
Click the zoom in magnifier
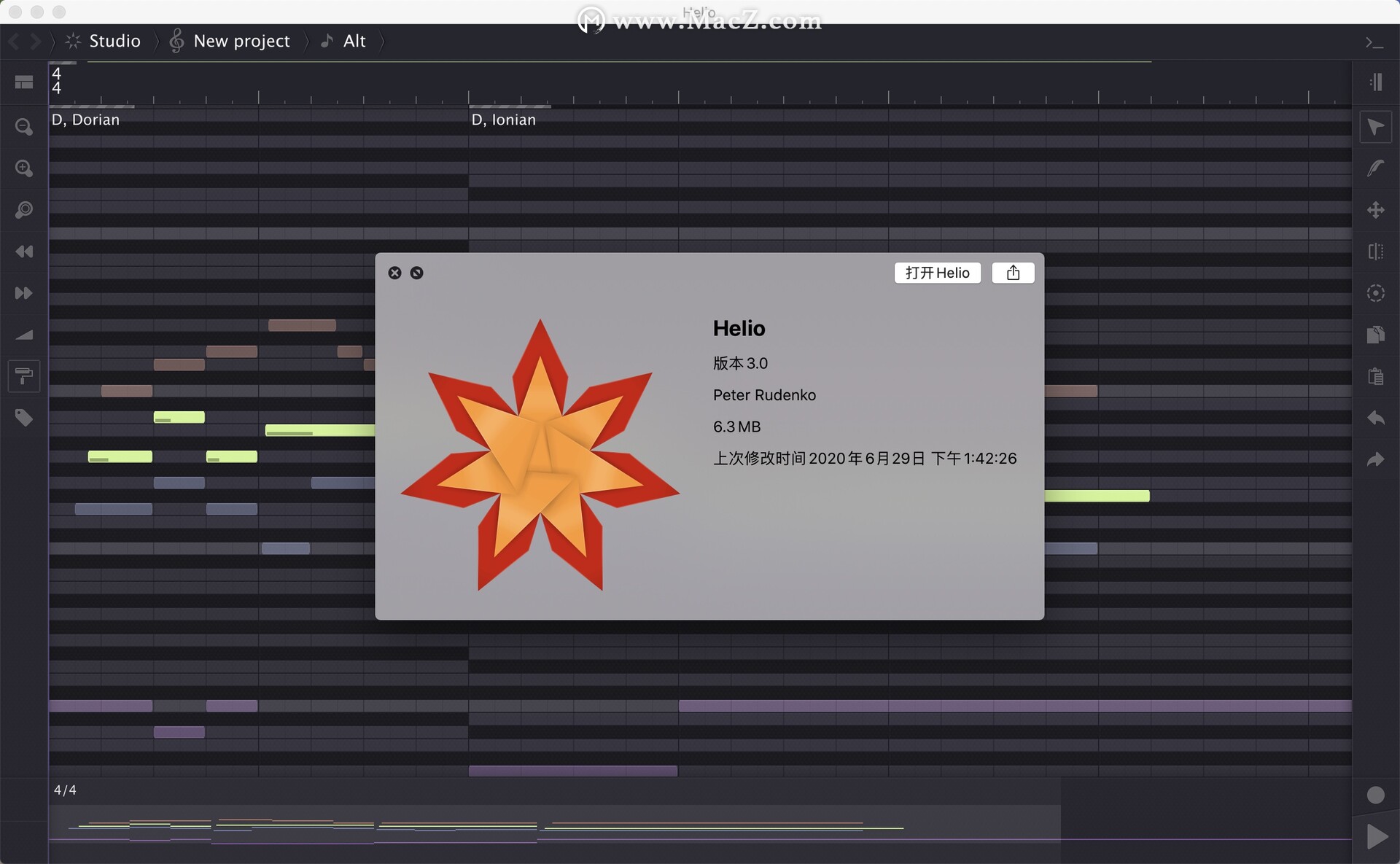[24, 168]
